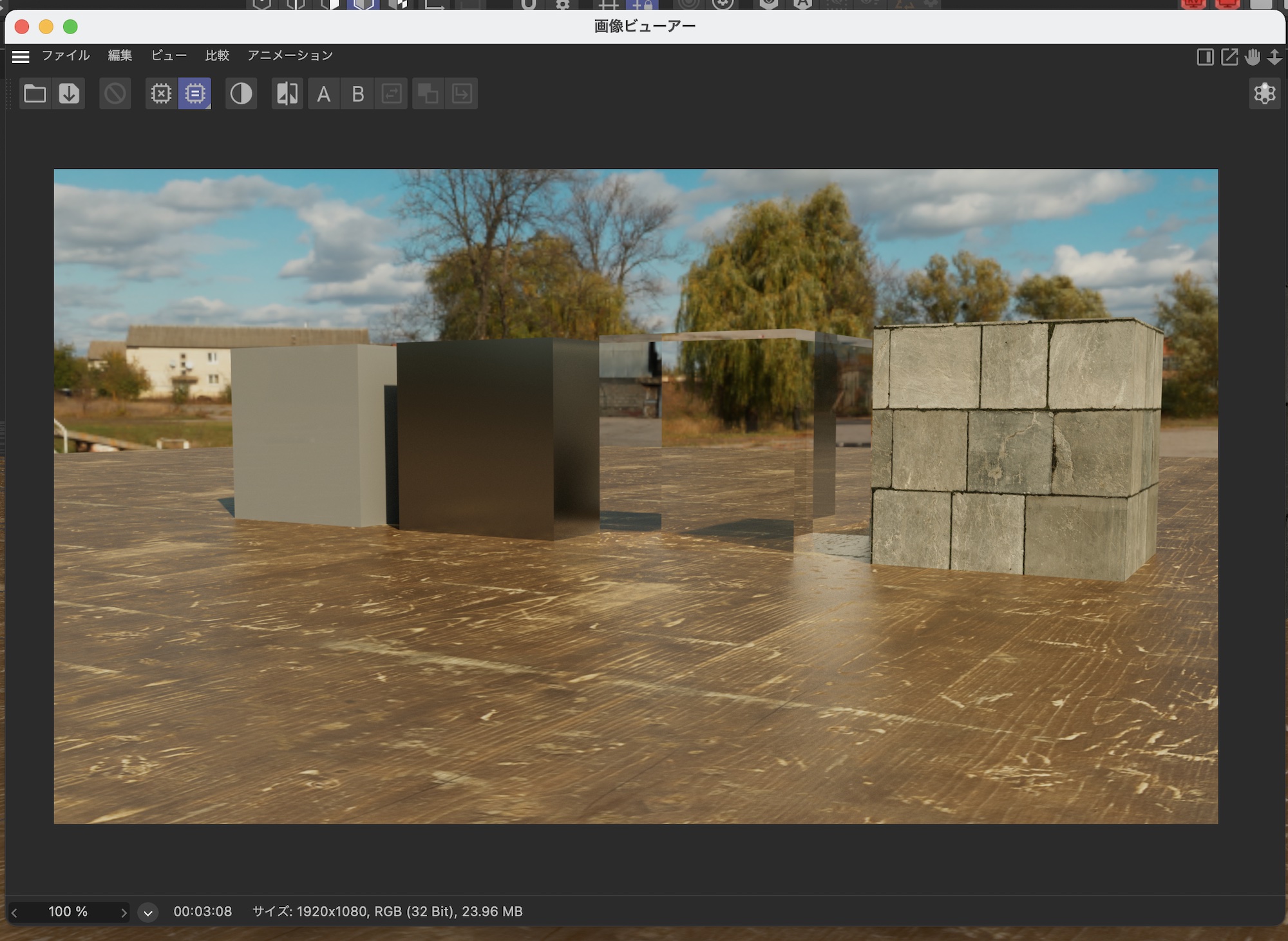Open the ファイル menu
Viewport: 1288px width, 941px height.
66,55
